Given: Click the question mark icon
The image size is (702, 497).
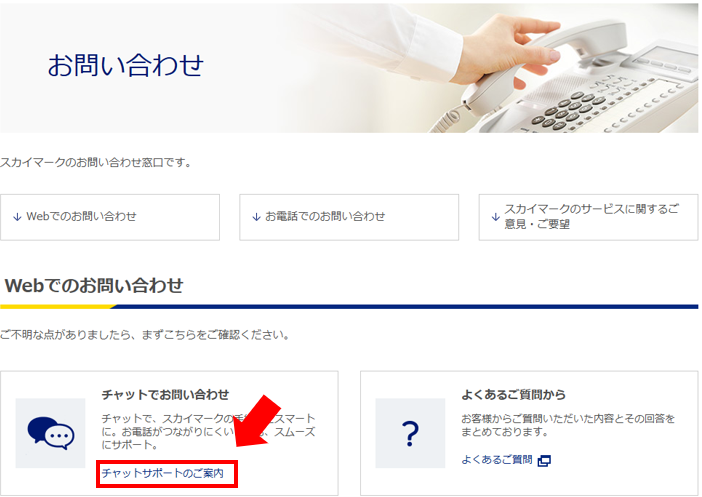Looking at the screenshot, I should (x=410, y=433).
